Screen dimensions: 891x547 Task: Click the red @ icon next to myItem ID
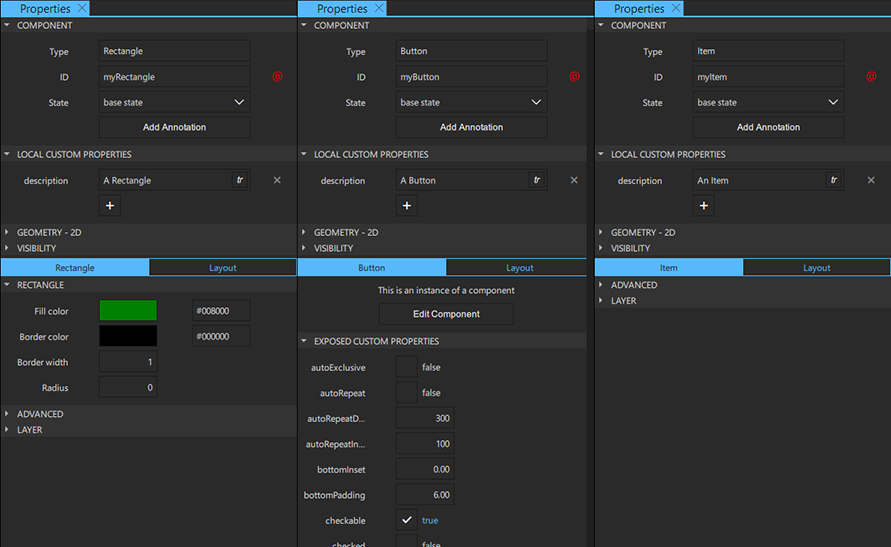point(871,76)
